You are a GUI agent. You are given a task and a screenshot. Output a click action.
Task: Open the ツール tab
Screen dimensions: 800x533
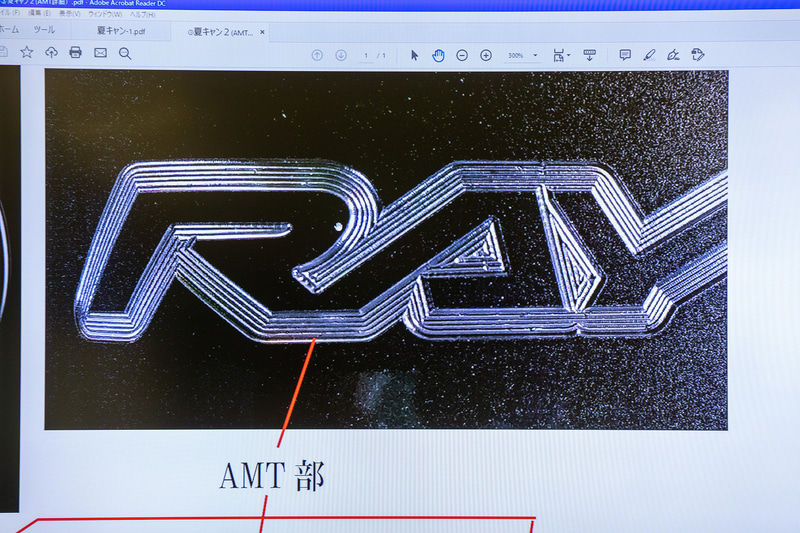click(44, 30)
